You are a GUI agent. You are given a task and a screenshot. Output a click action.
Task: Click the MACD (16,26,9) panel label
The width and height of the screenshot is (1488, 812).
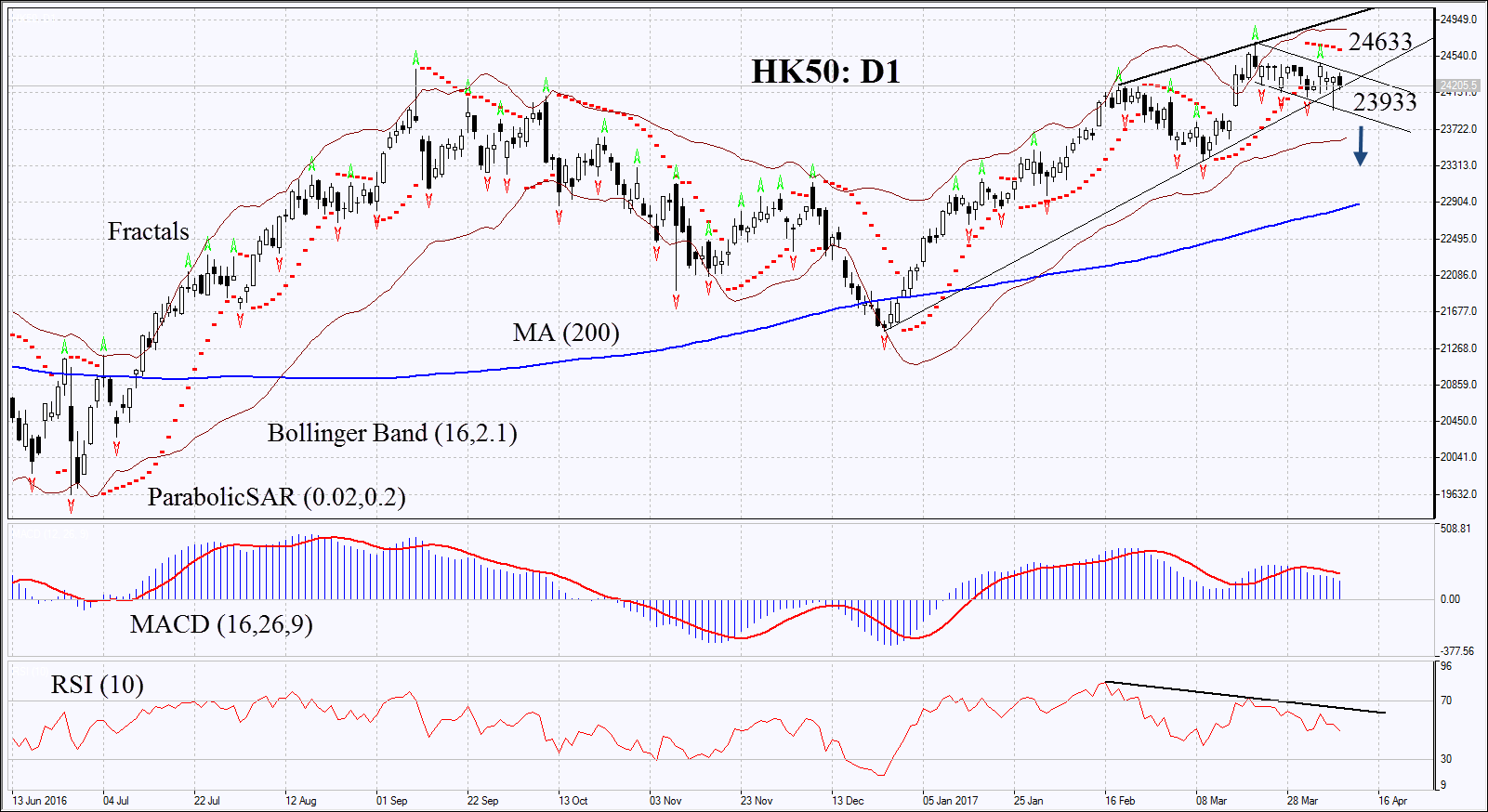pos(221,624)
